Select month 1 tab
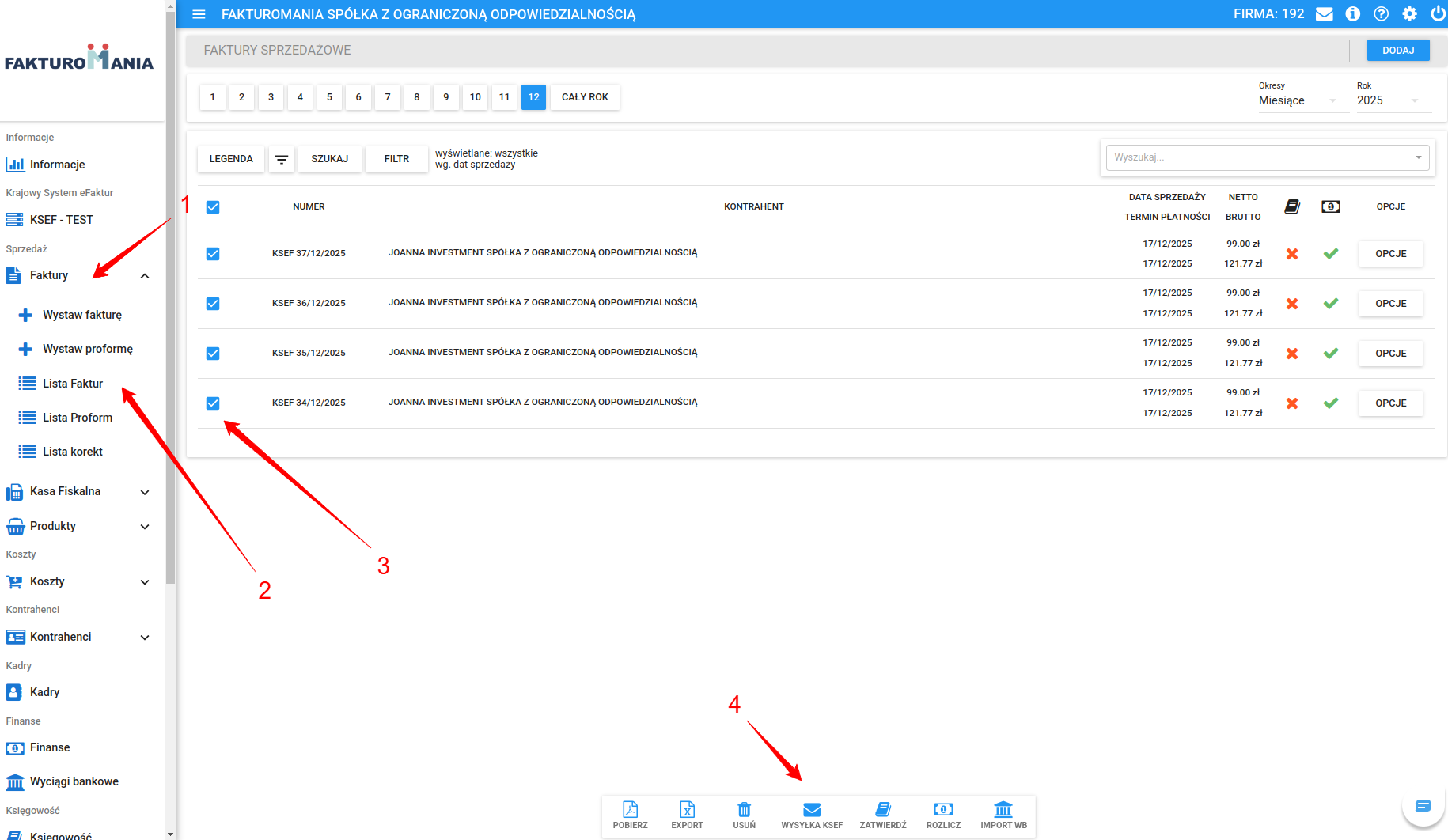This screenshot has width=1448, height=840. [213, 97]
